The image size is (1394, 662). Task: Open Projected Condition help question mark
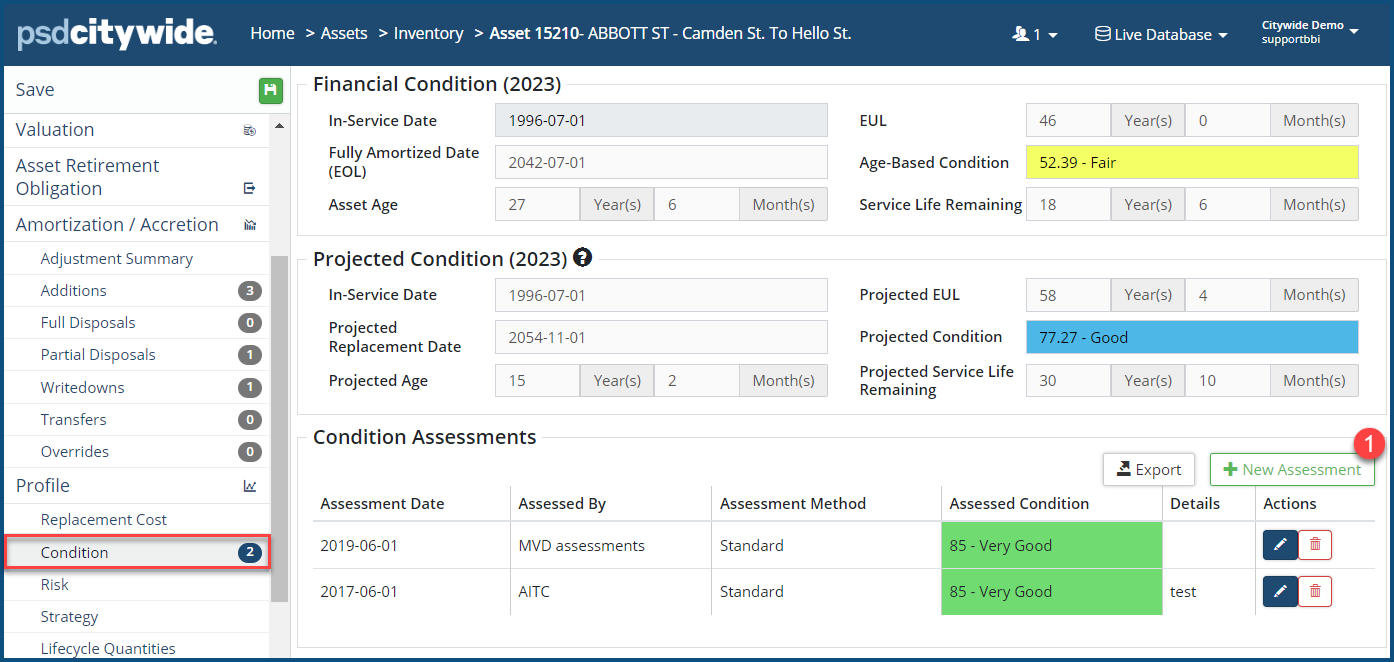click(x=582, y=258)
